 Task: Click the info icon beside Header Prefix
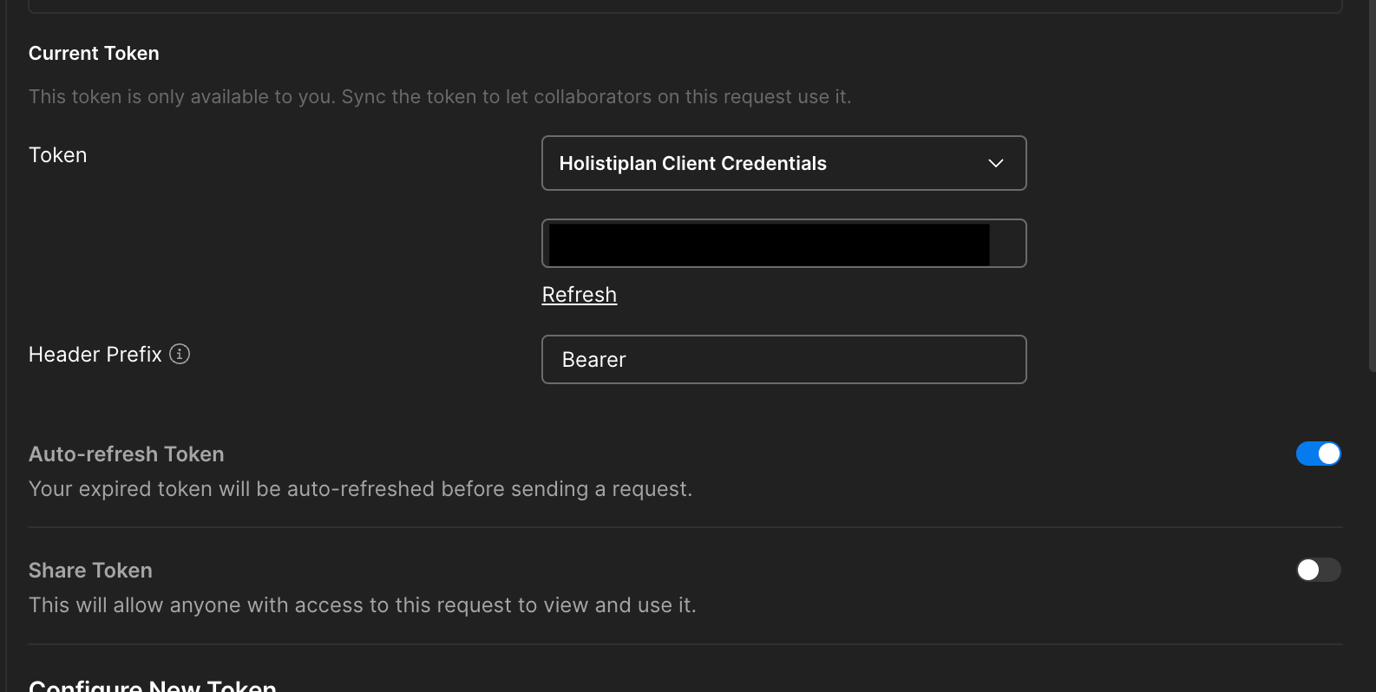[178, 353]
